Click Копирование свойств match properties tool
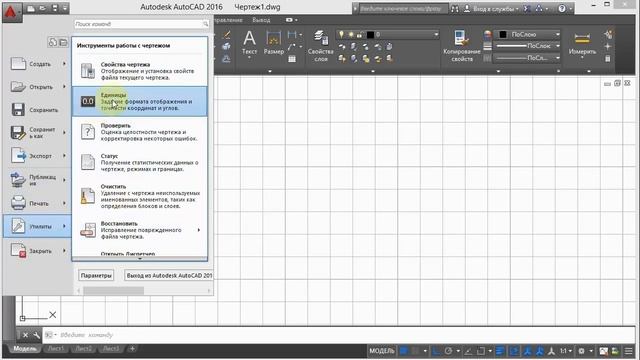The image size is (640, 360). (x=462, y=46)
